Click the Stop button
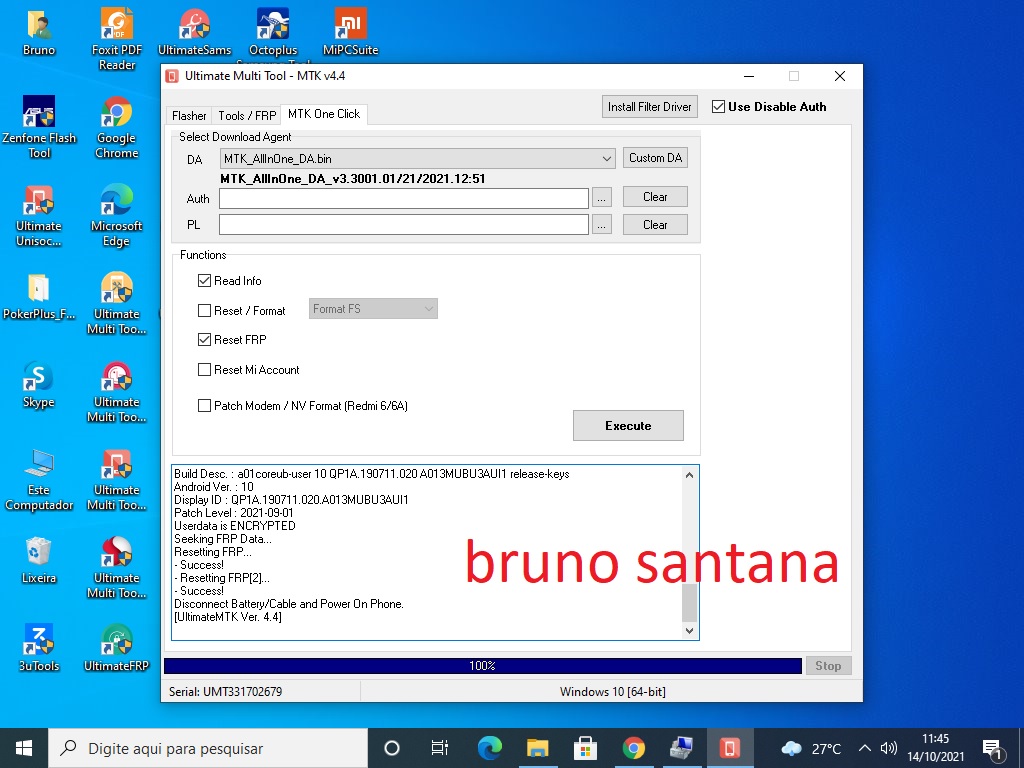Screen dimensions: 1024x768 point(828,665)
